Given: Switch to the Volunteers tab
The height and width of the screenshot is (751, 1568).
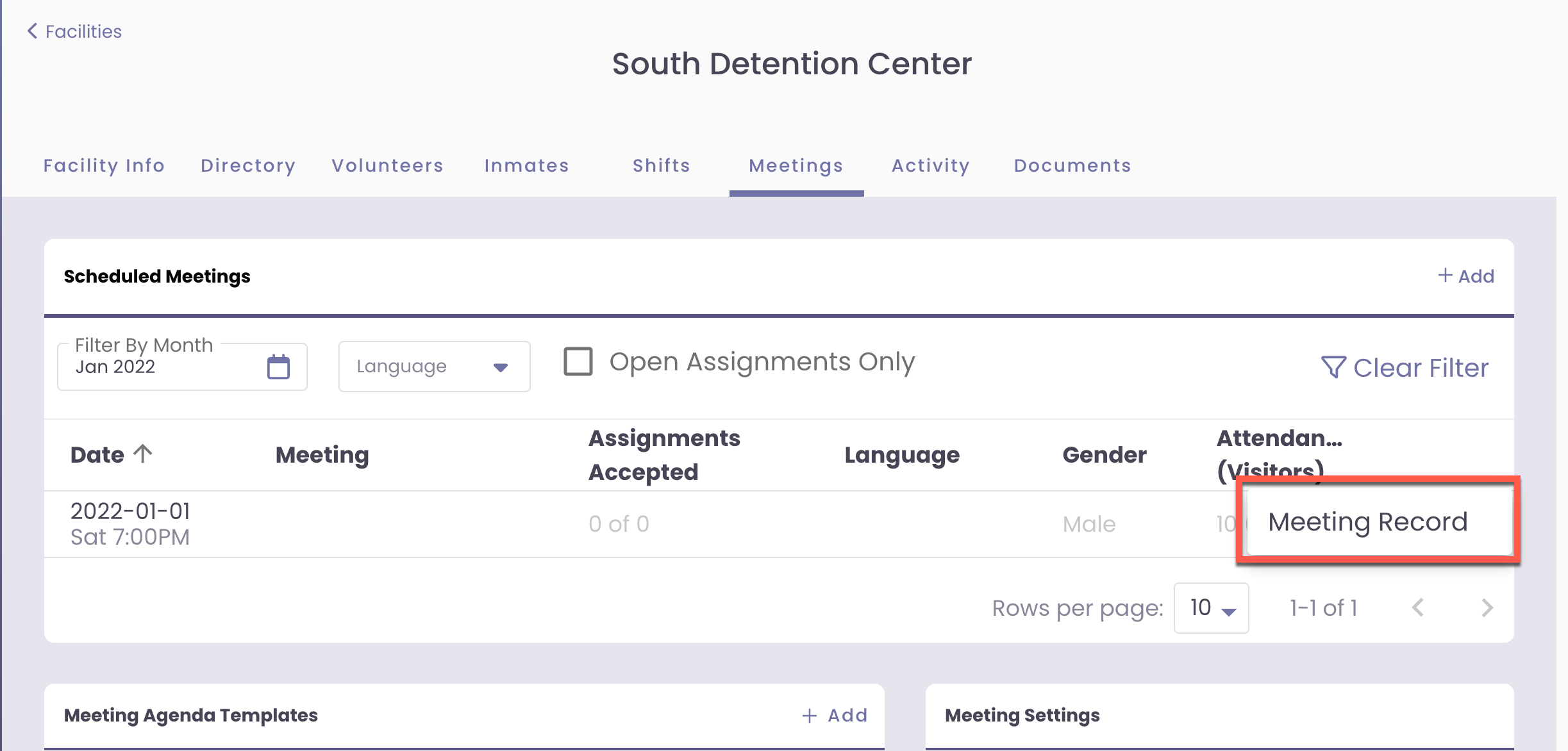Looking at the screenshot, I should pos(387,165).
